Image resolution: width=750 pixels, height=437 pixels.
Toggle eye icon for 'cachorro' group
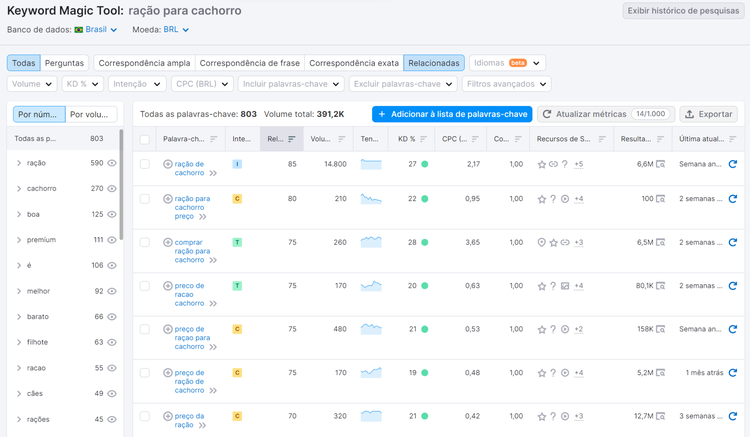coord(112,188)
